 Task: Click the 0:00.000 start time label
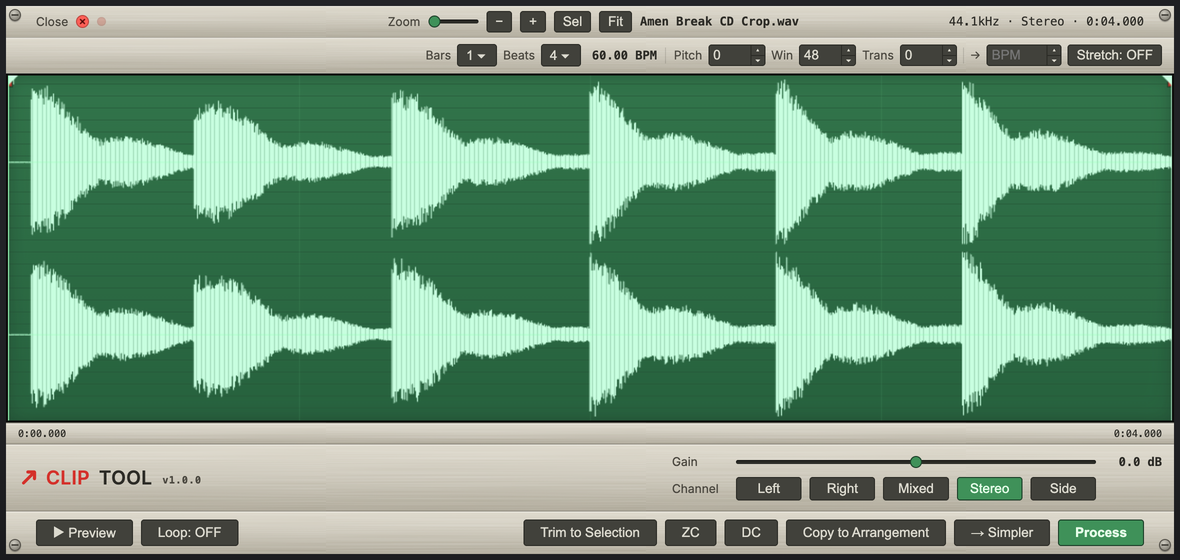tap(42, 434)
